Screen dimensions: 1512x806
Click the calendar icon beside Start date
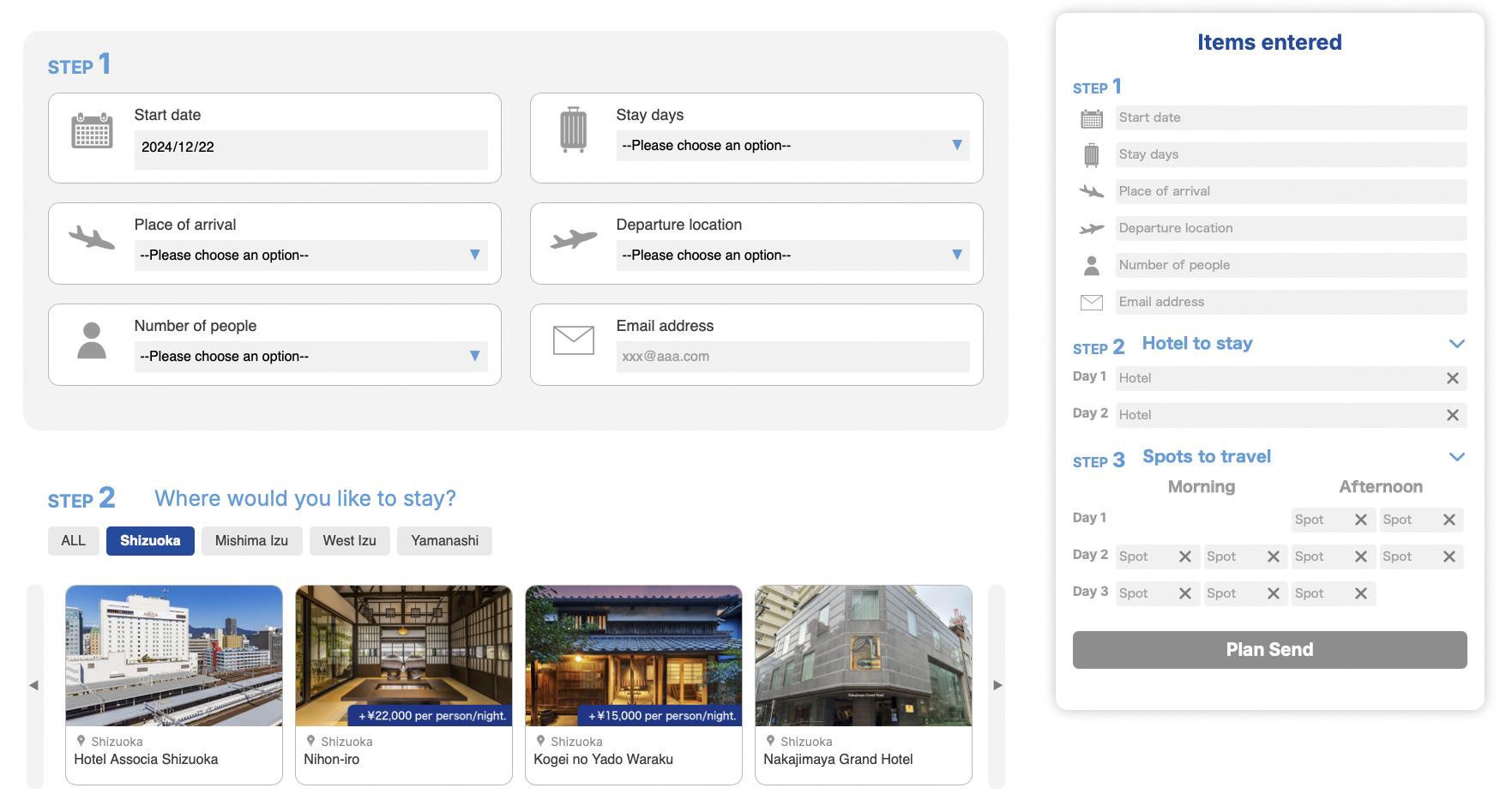click(92, 130)
